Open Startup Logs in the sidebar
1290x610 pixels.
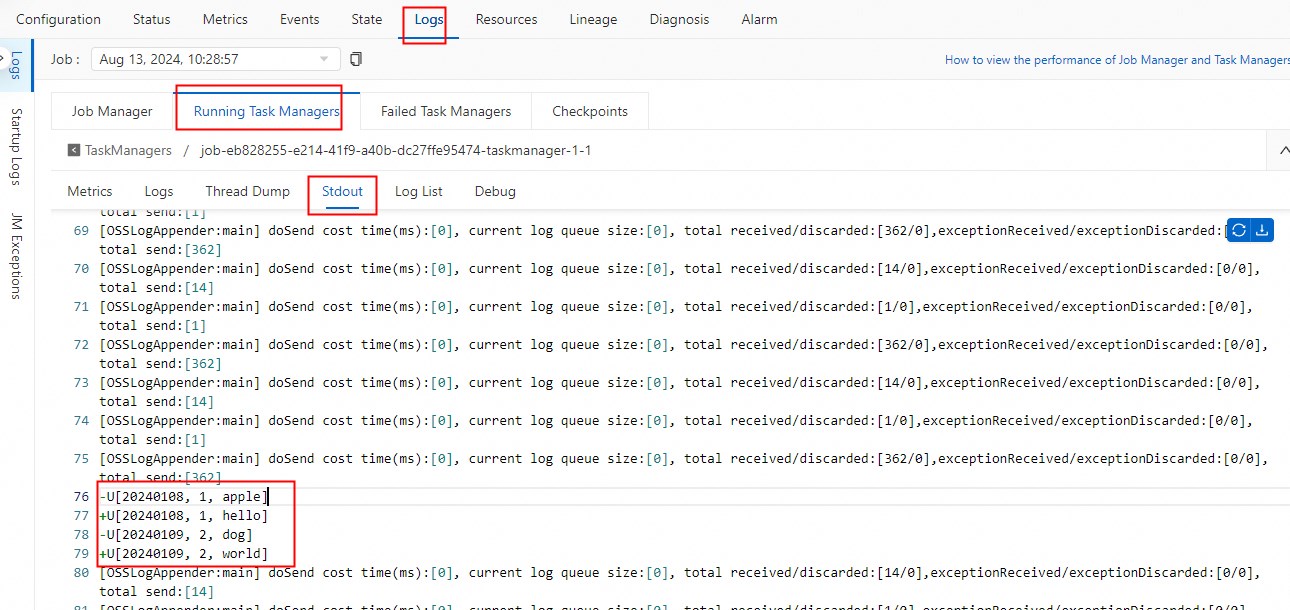(x=15, y=146)
